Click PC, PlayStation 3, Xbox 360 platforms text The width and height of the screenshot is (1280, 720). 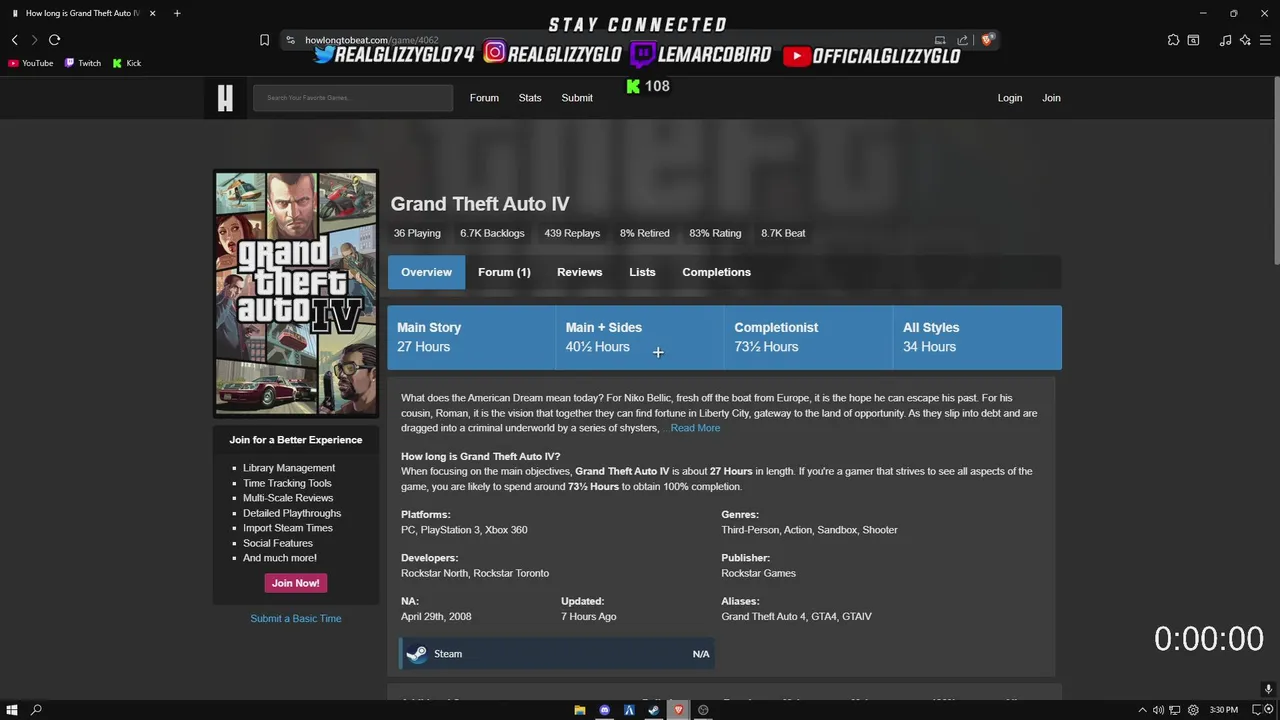[464, 530]
